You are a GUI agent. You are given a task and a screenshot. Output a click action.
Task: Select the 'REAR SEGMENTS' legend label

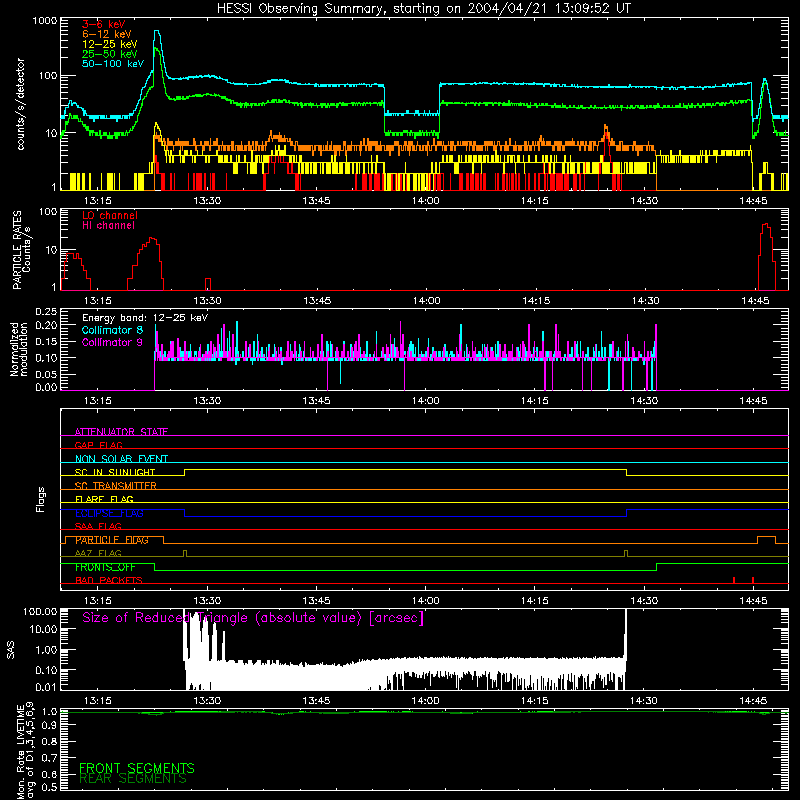click(133, 779)
